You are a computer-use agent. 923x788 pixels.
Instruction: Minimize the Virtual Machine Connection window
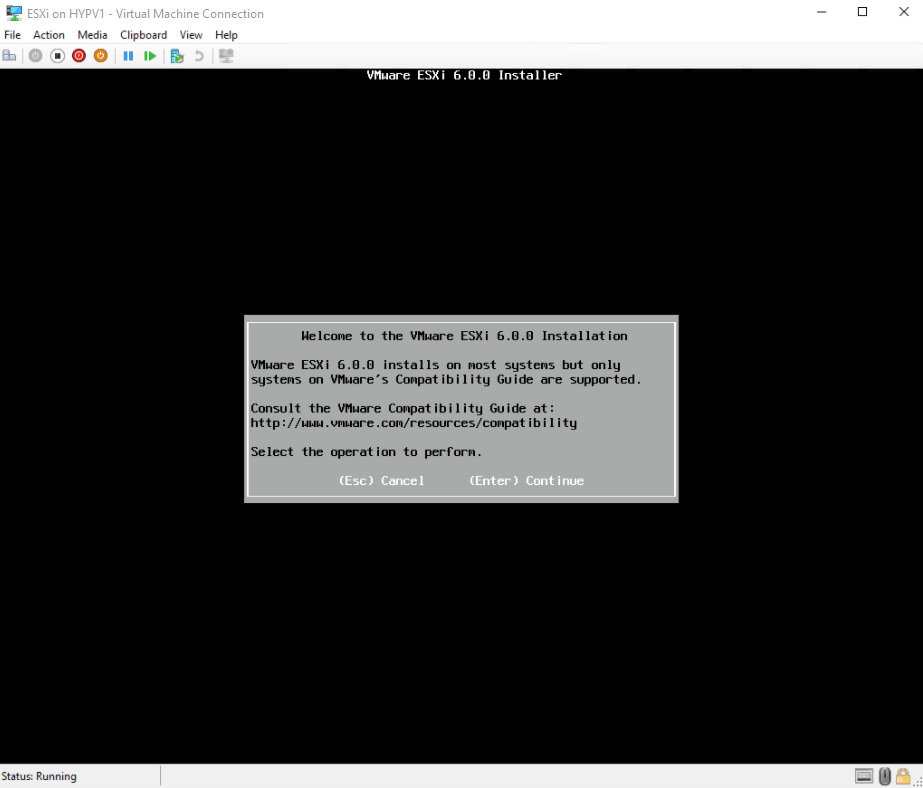[822, 12]
